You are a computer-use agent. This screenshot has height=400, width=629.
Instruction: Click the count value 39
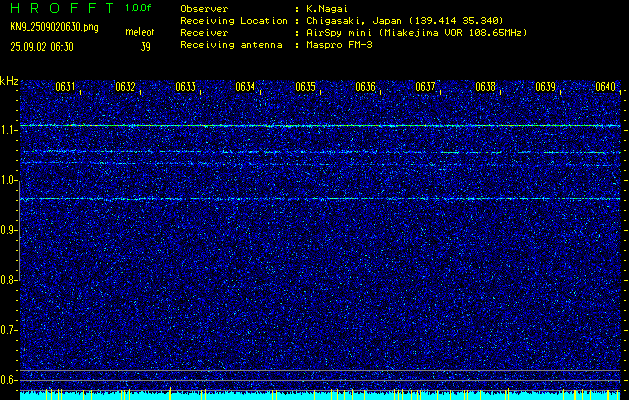[x=146, y=47]
